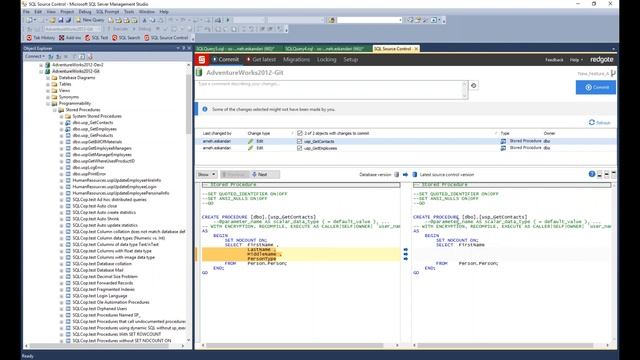This screenshot has height=360, width=640.
Task: Click the New Query toolbar button
Action: pos(90,20)
